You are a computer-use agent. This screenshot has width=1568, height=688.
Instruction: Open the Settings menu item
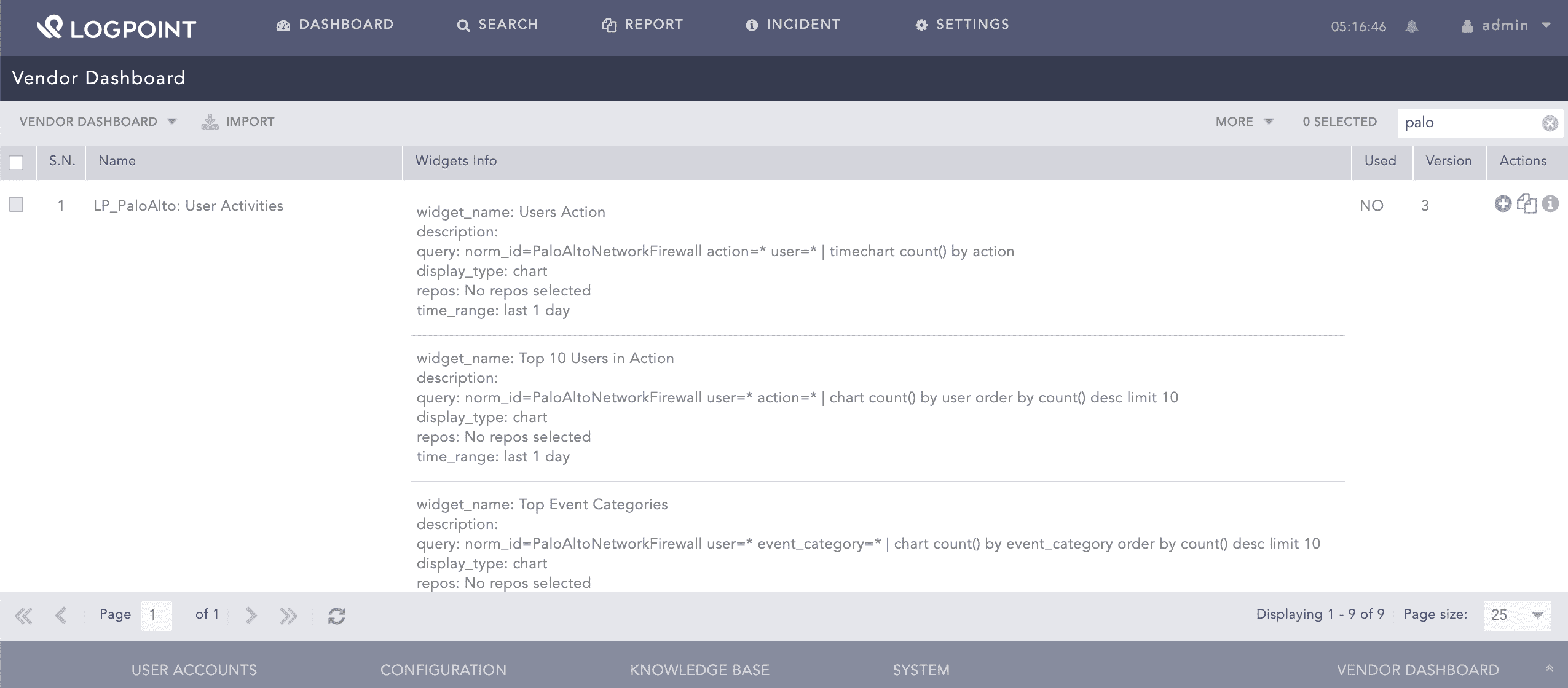click(x=962, y=25)
